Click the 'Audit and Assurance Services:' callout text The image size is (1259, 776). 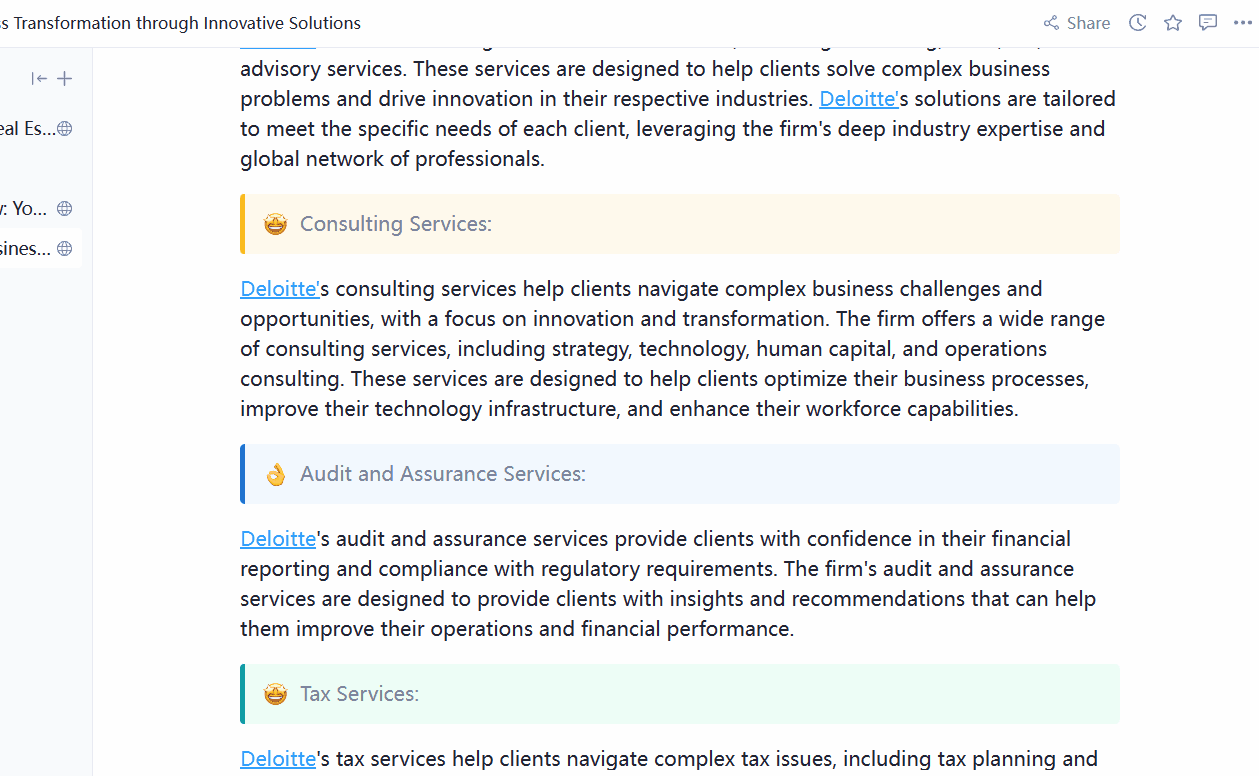click(x=443, y=474)
